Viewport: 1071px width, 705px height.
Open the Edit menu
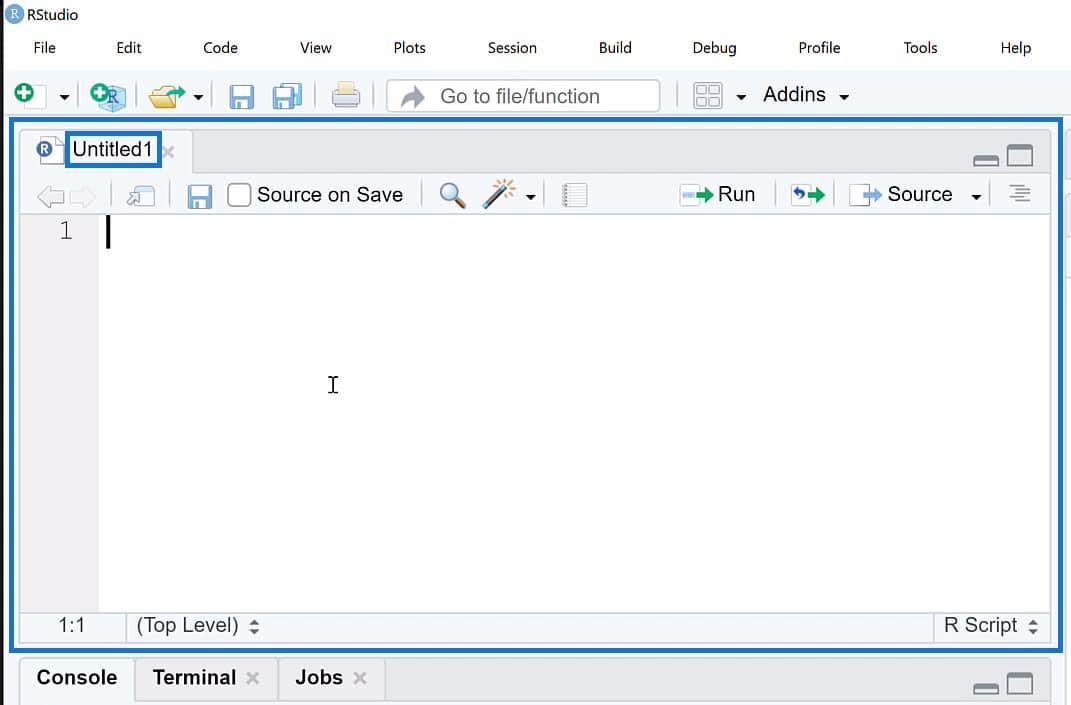(x=128, y=48)
